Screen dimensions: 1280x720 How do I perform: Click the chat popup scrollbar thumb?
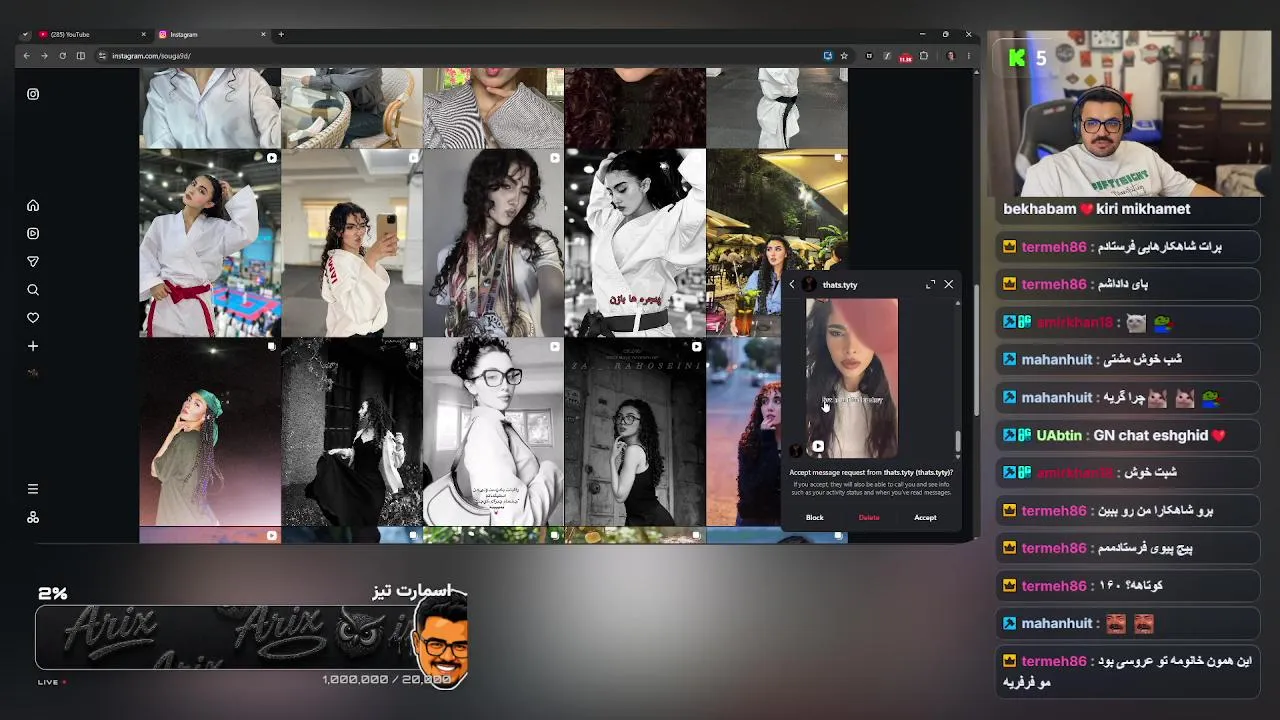(x=957, y=441)
